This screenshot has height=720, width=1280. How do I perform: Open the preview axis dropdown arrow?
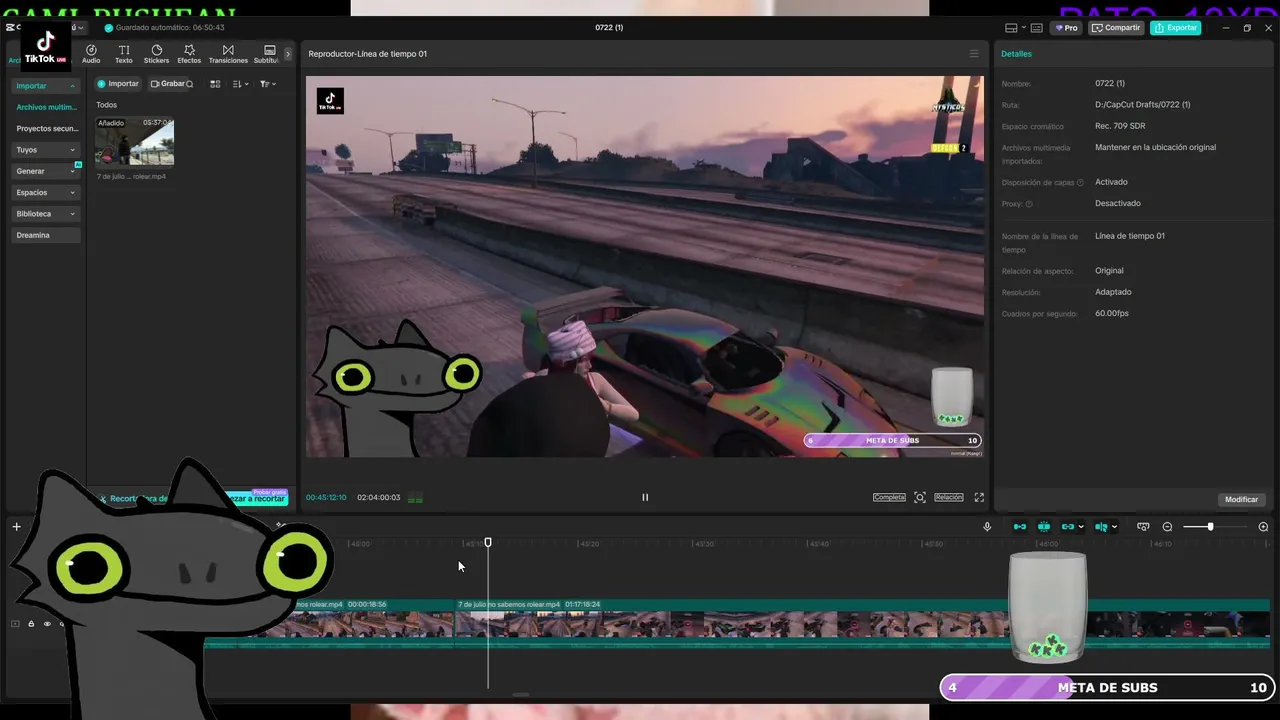1114,527
